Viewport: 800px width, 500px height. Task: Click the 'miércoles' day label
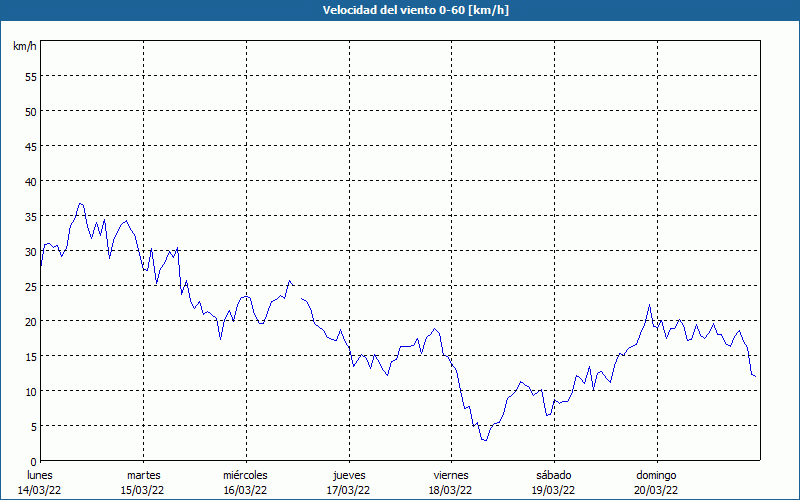(x=245, y=475)
